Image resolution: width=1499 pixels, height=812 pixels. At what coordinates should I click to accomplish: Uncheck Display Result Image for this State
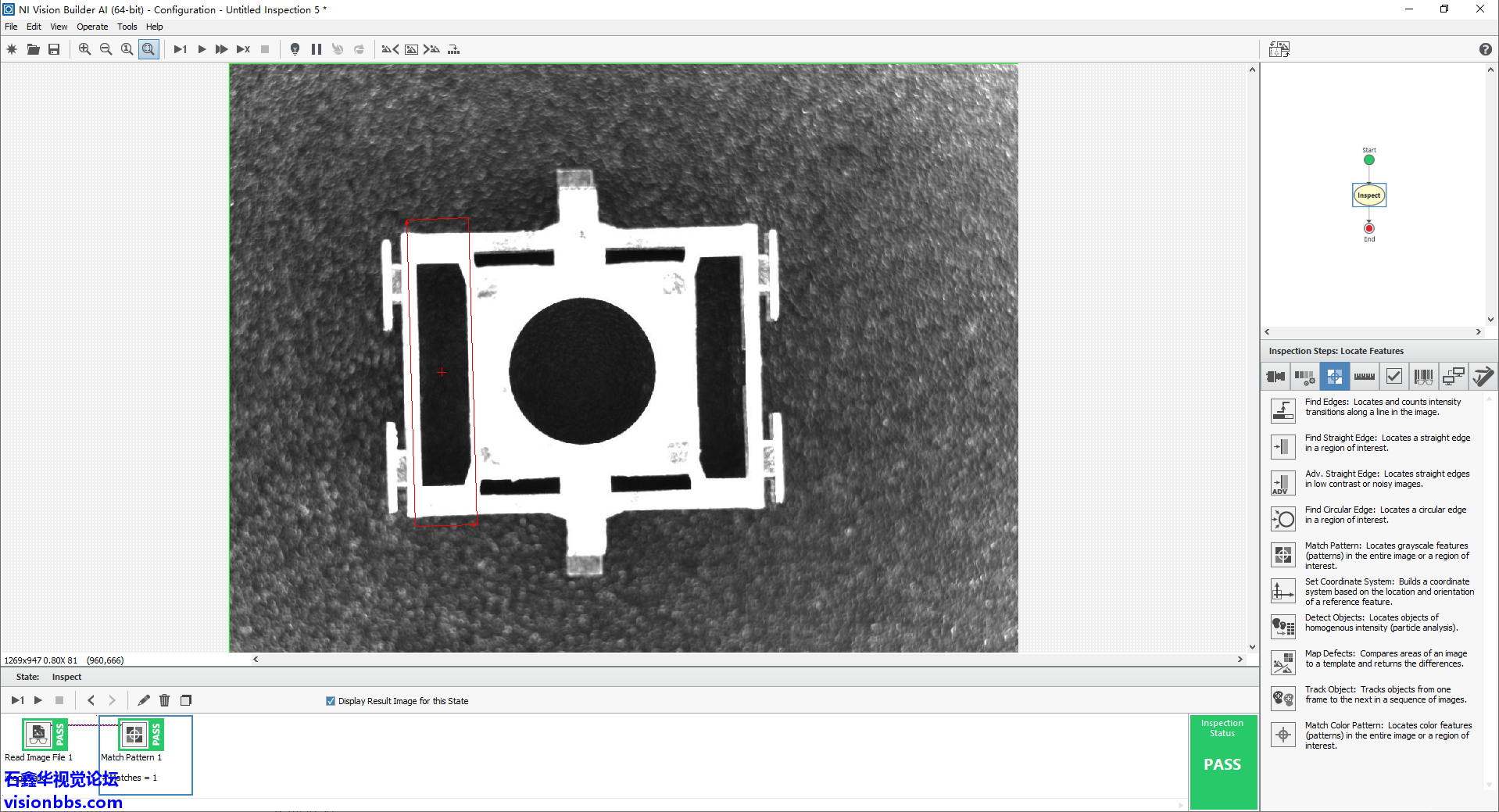click(331, 701)
